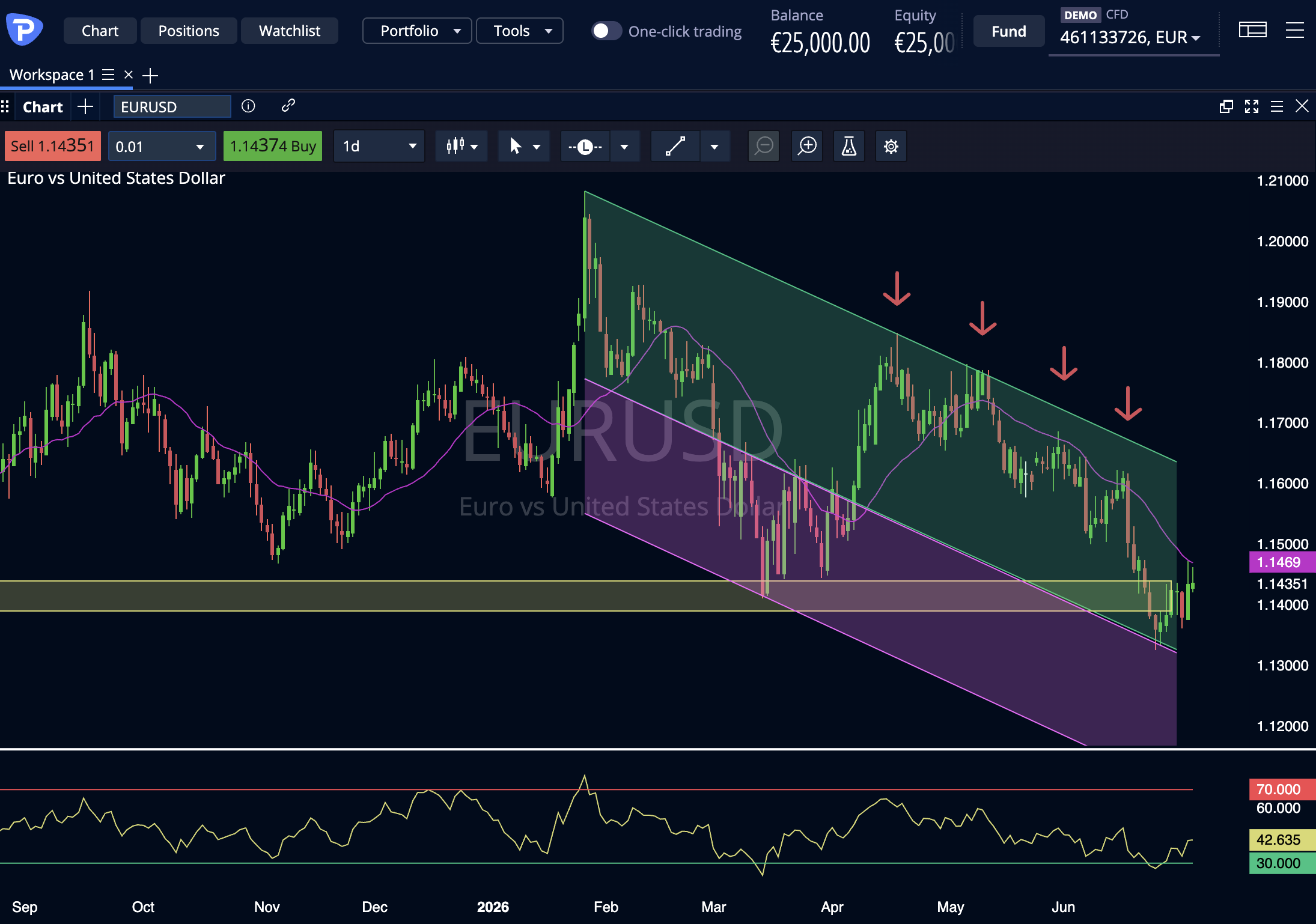
Task: Open chart panel hamburger menu
Action: [x=1277, y=106]
